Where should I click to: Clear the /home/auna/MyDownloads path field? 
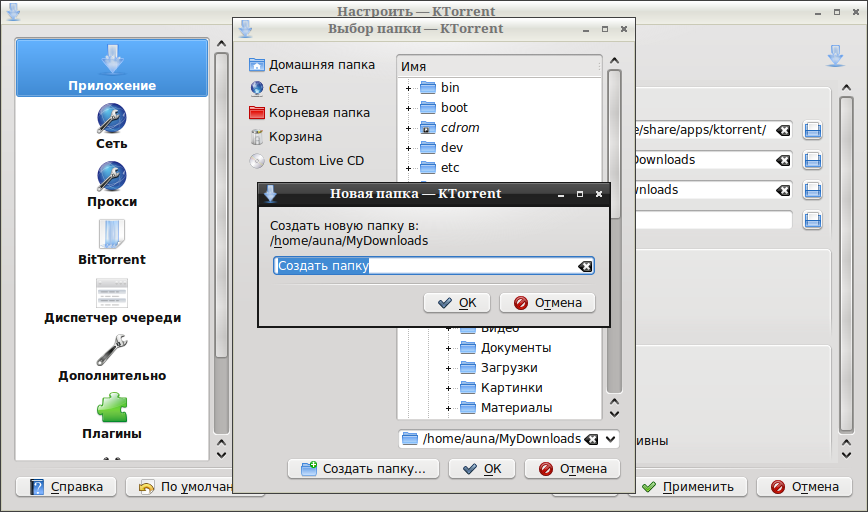(x=592, y=439)
